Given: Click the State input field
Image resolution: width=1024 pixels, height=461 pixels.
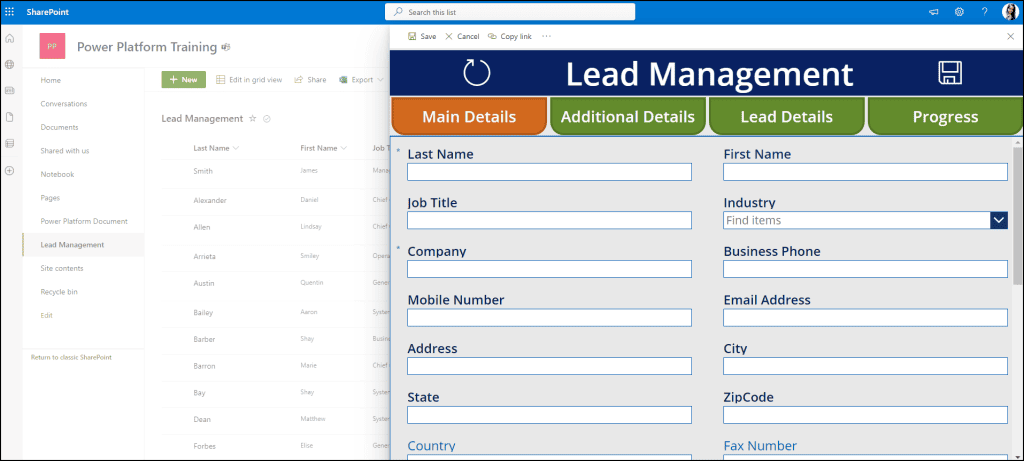Looking at the screenshot, I should pyautogui.click(x=549, y=415).
